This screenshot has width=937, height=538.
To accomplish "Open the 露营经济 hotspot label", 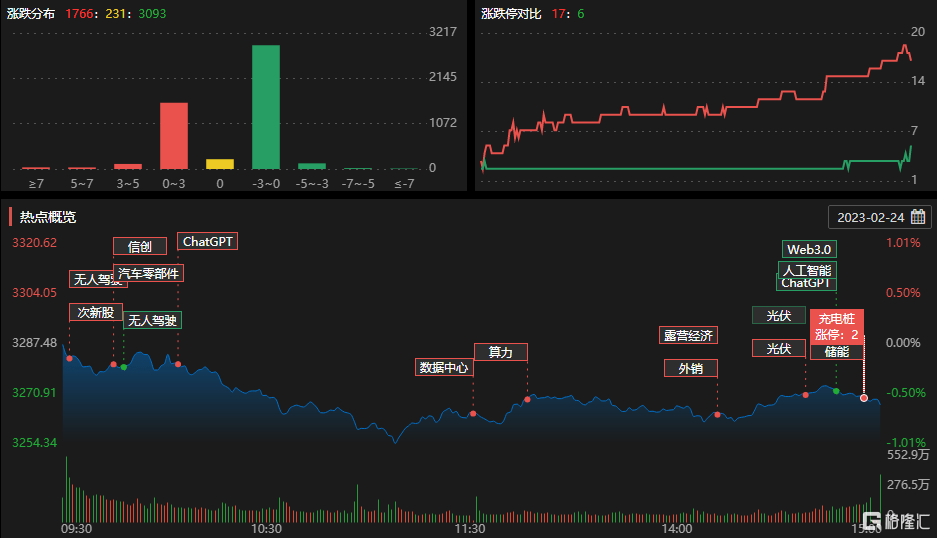I will click(x=688, y=335).
